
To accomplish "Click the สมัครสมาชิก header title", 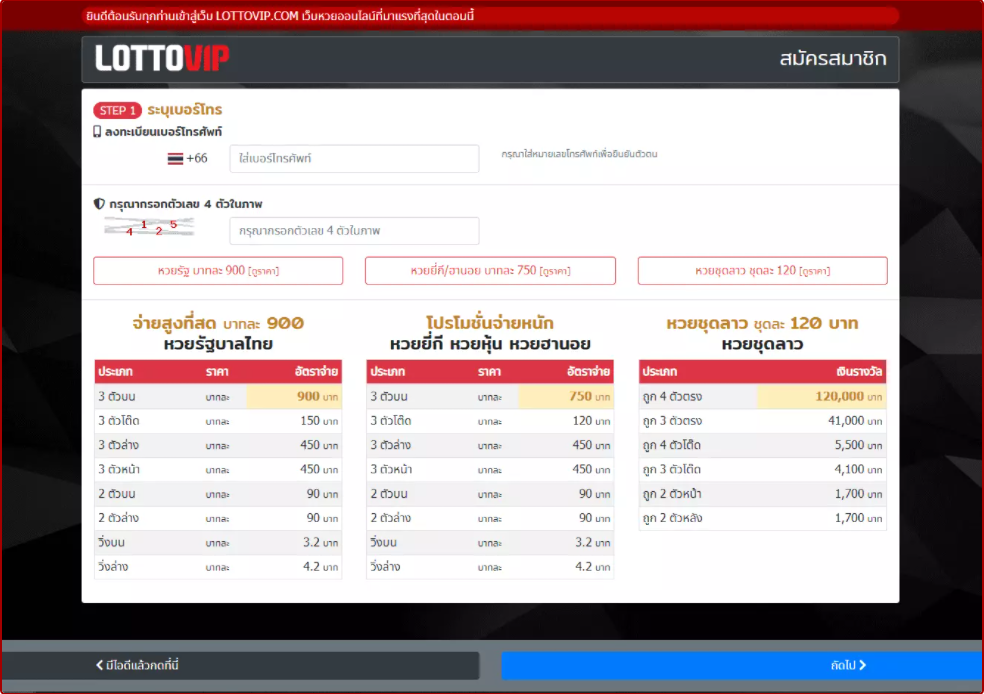I will [833, 58].
